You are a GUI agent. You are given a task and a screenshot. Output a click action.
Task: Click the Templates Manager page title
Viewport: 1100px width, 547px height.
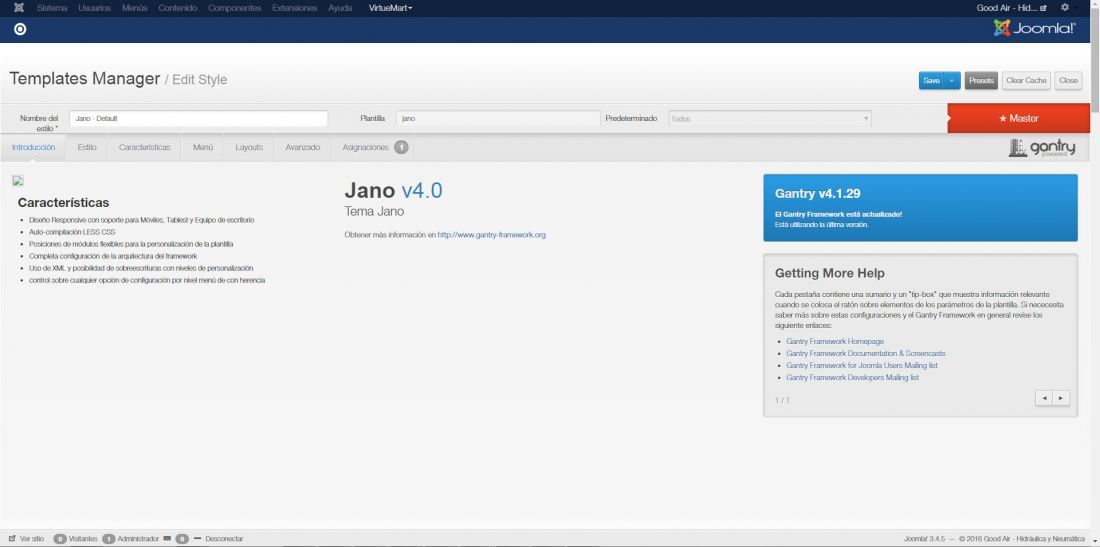pos(85,79)
